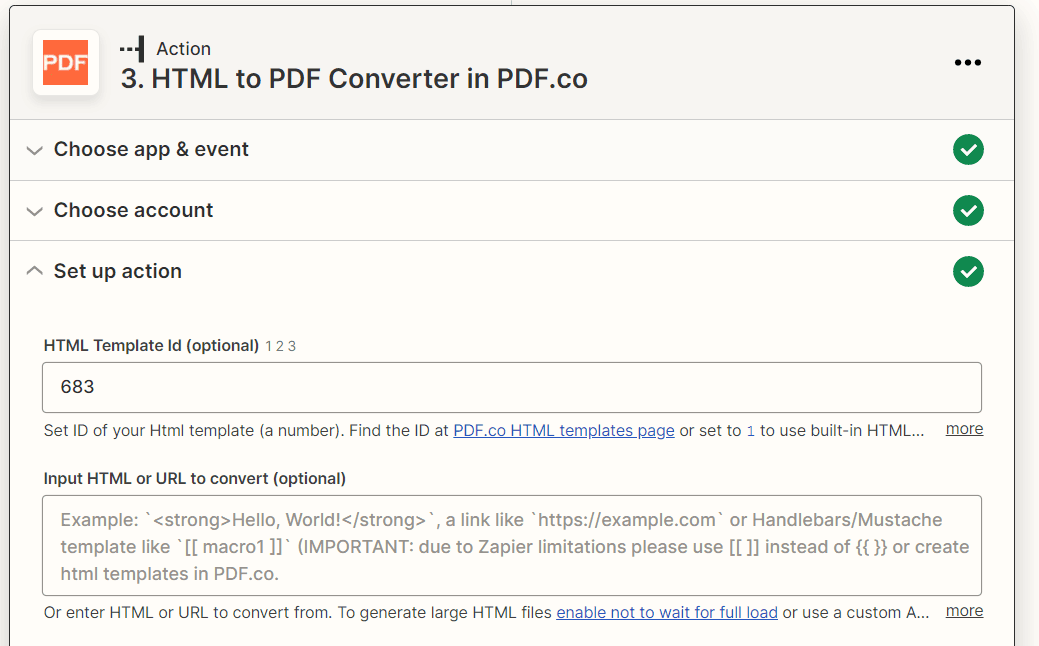Click inside the HTML Template Id field showing 683

point(511,387)
